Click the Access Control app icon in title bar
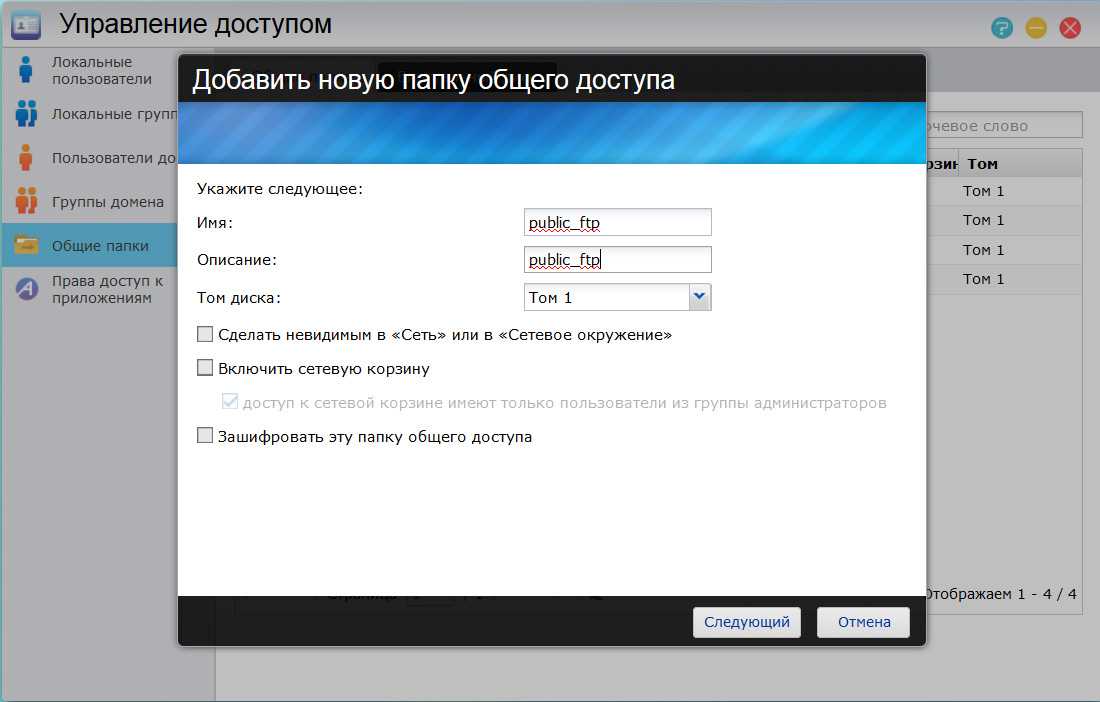This screenshot has height=702, width=1100. pos(26,25)
